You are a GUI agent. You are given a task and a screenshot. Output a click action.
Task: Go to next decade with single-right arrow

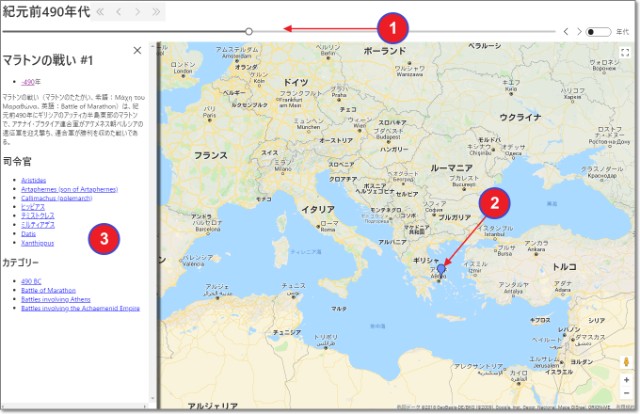click(138, 11)
